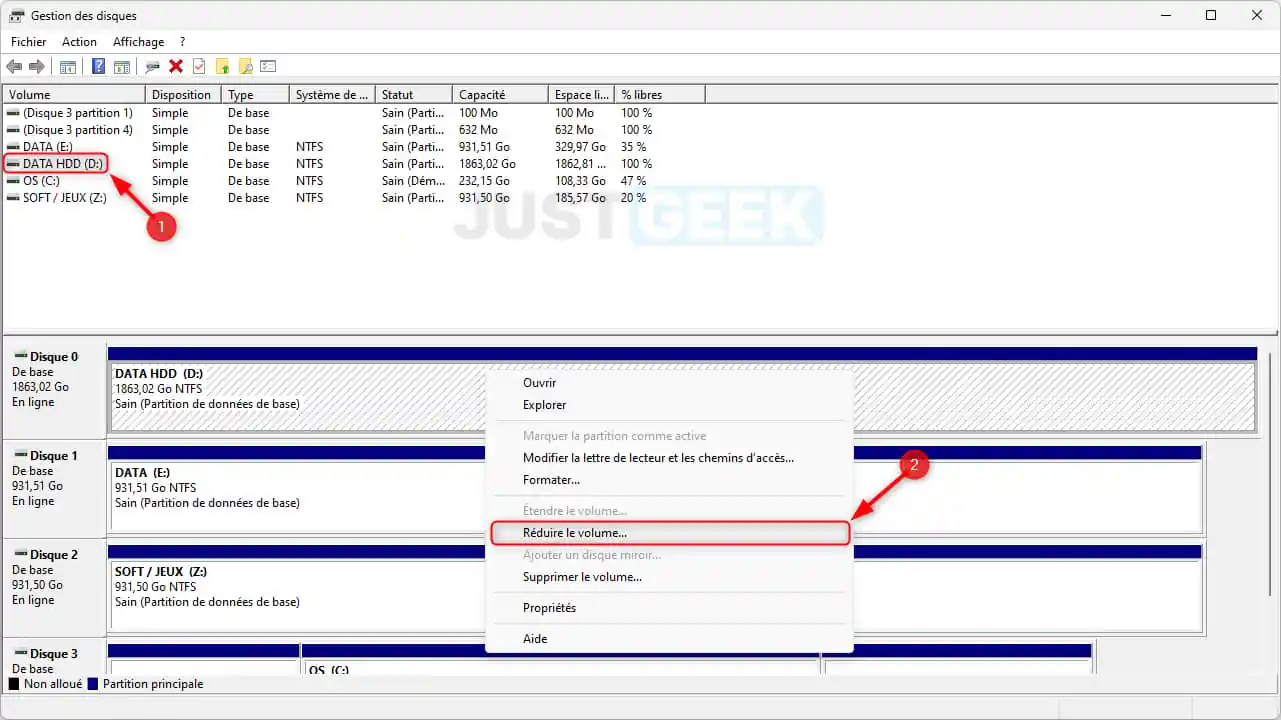Viewport: 1281px width, 720px height.
Task: Select the DATA HDD (D:) partition block
Action: 681,390
